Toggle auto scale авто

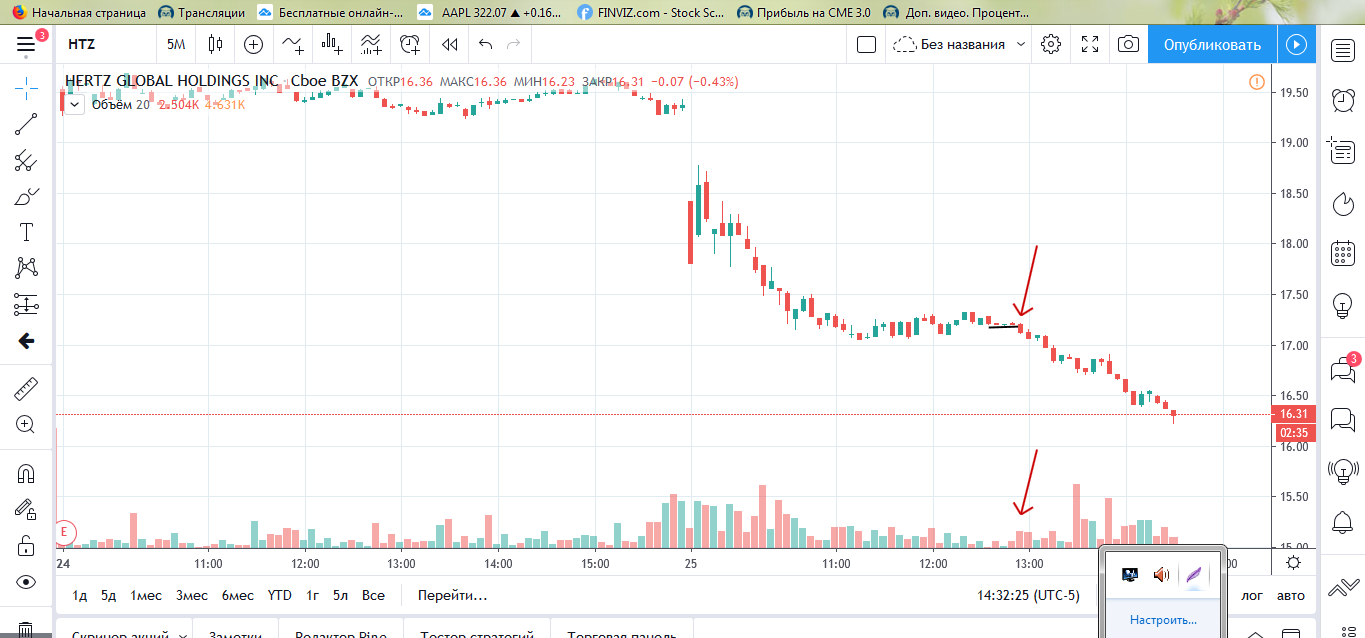click(x=1291, y=595)
